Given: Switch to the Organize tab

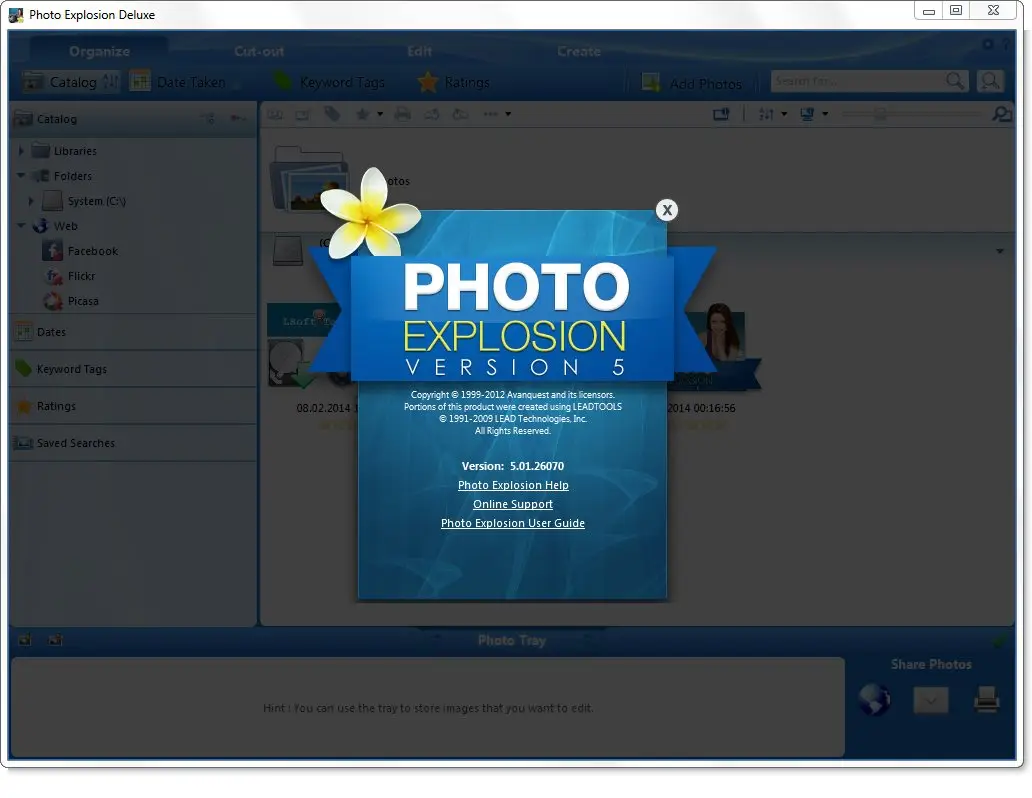Looking at the screenshot, I should pos(99,51).
